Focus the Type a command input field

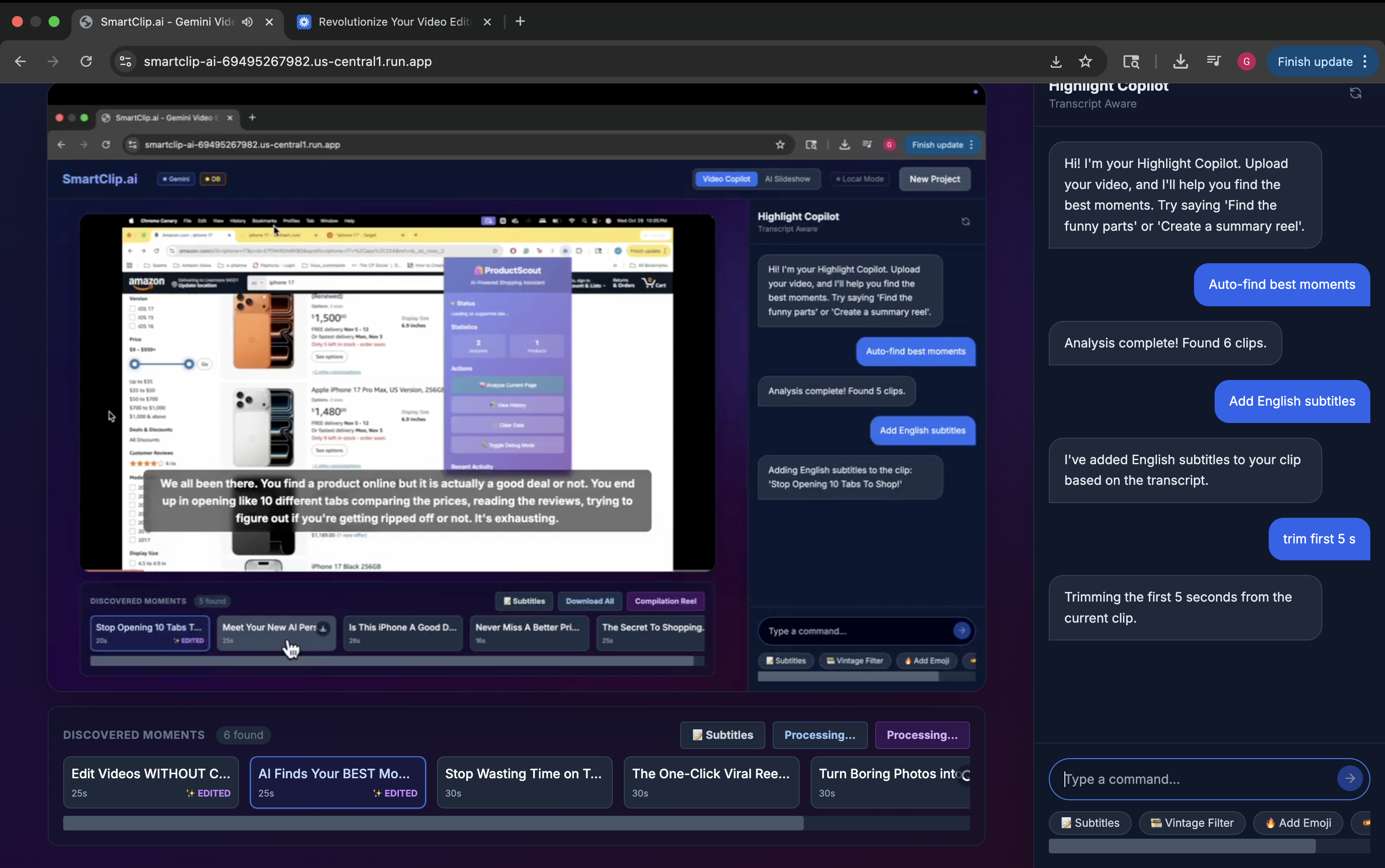pos(1194,779)
